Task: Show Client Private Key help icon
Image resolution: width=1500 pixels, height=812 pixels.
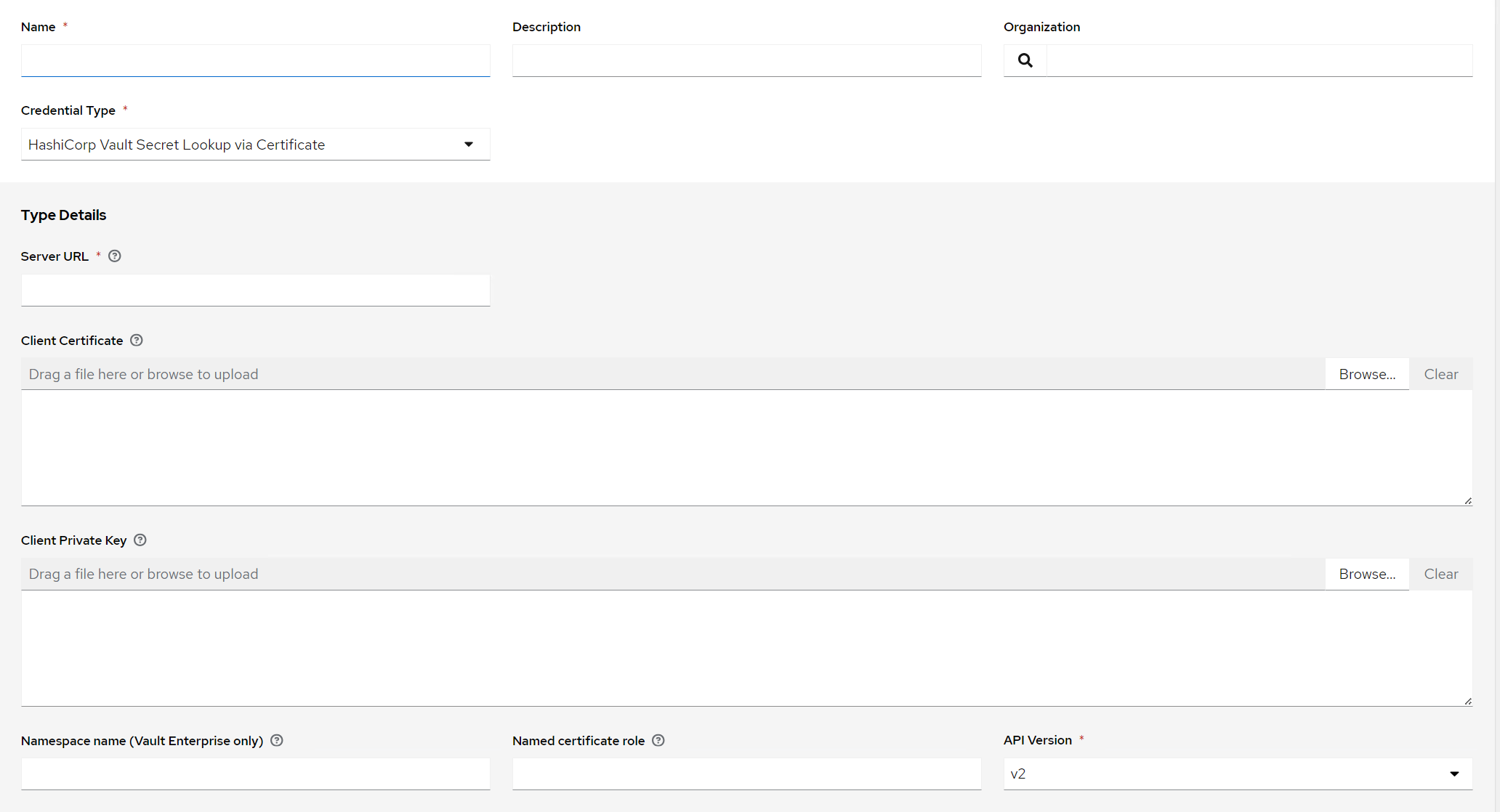Action: click(140, 540)
